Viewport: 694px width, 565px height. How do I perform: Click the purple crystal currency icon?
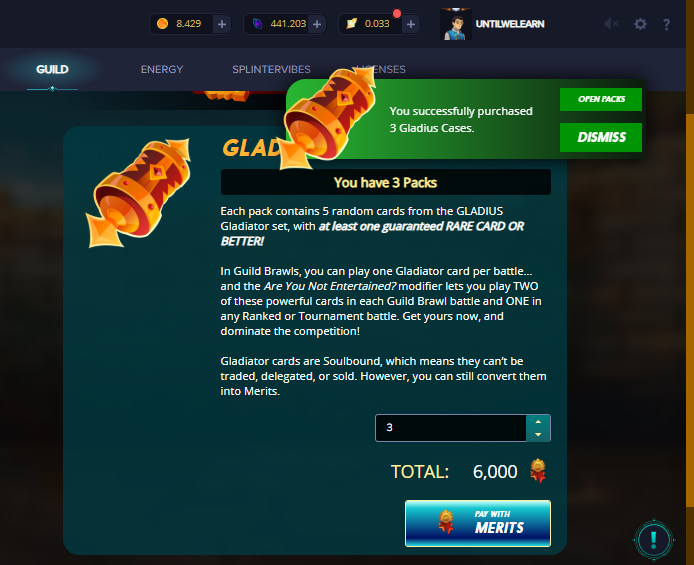(257, 23)
